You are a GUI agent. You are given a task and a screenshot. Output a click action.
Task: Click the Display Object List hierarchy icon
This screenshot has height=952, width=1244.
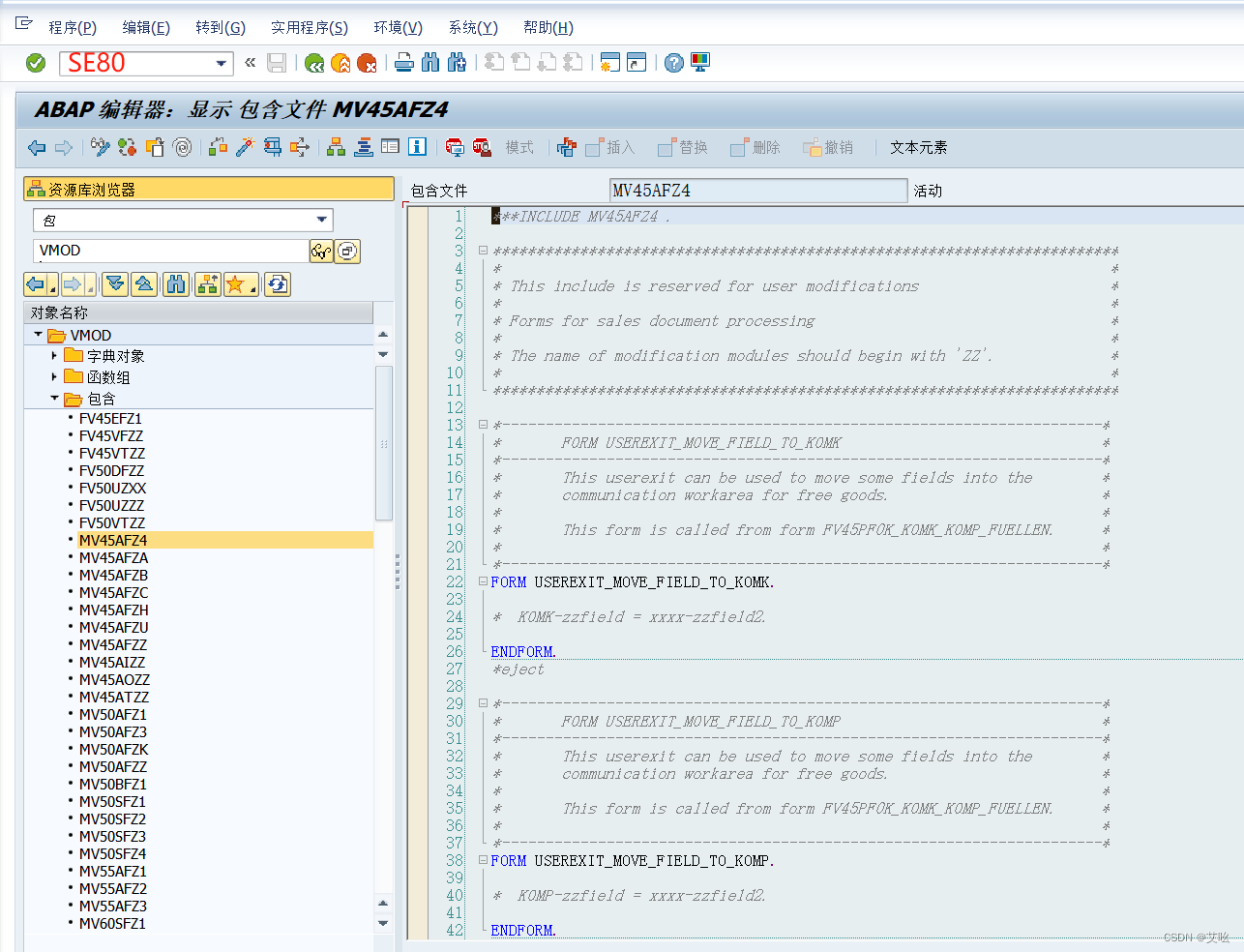[336, 147]
